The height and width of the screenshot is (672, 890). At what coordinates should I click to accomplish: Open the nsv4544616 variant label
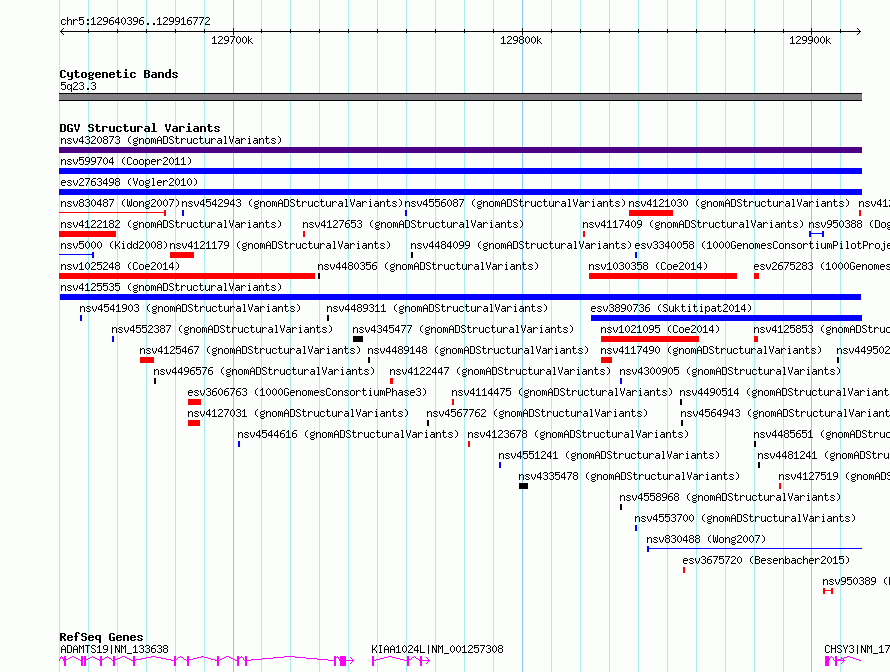click(348, 434)
